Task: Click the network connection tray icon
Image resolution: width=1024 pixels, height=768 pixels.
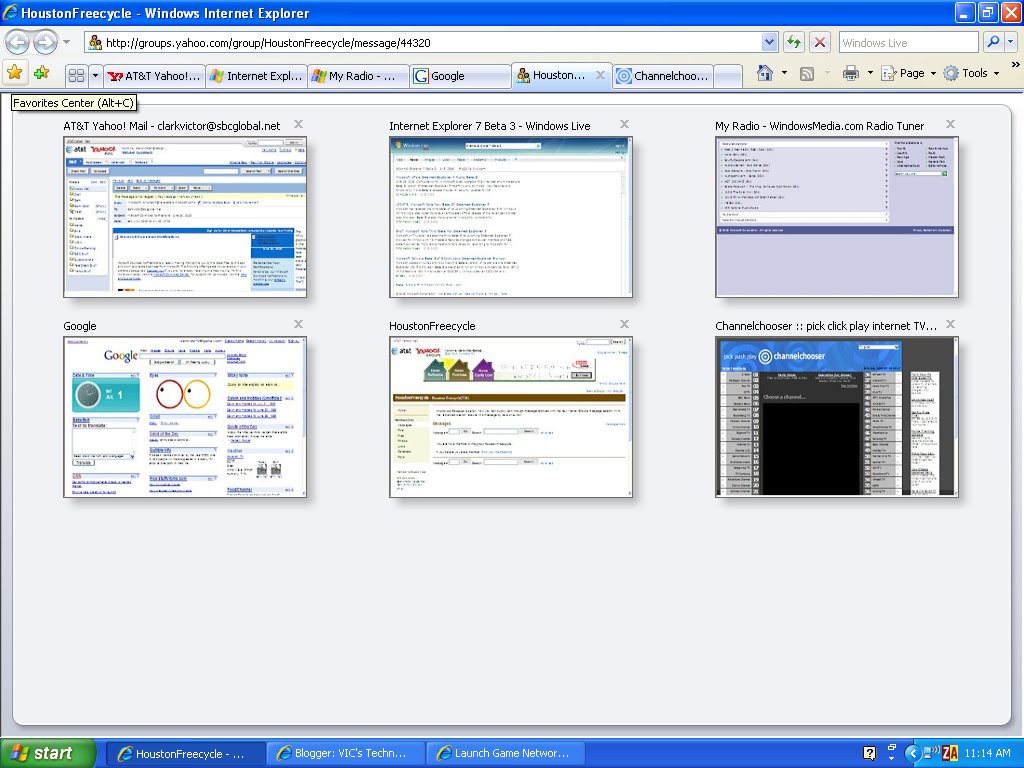Action: pyautogui.click(x=931, y=754)
